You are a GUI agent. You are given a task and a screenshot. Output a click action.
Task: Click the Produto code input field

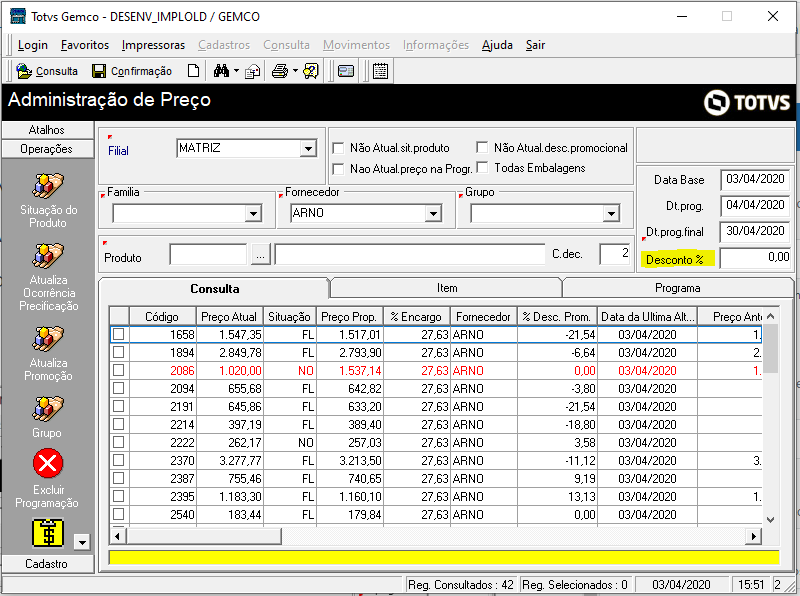coord(208,254)
